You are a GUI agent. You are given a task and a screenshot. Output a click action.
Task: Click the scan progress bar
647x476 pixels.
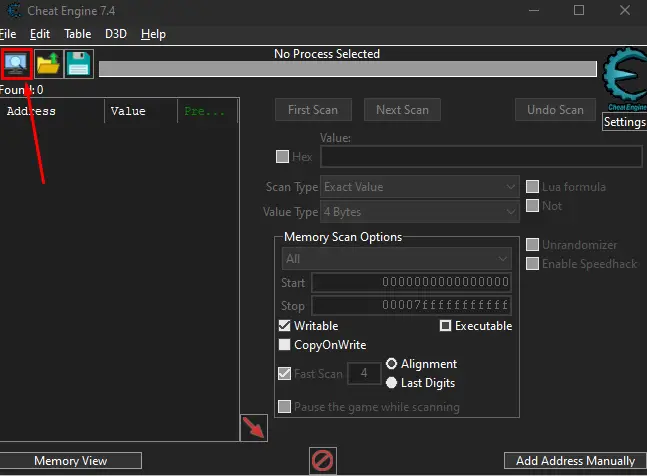pyautogui.click(x=348, y=69)
